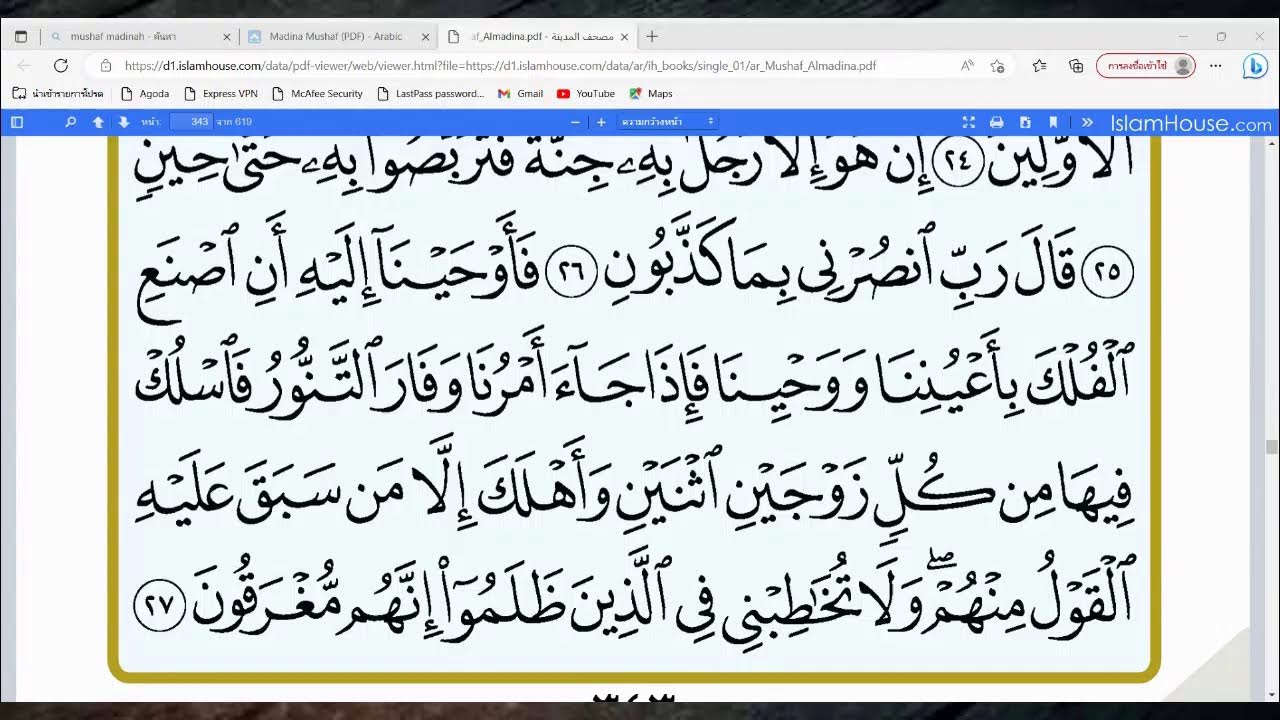Click verse marker 25 in the text

coord(1107,274)
